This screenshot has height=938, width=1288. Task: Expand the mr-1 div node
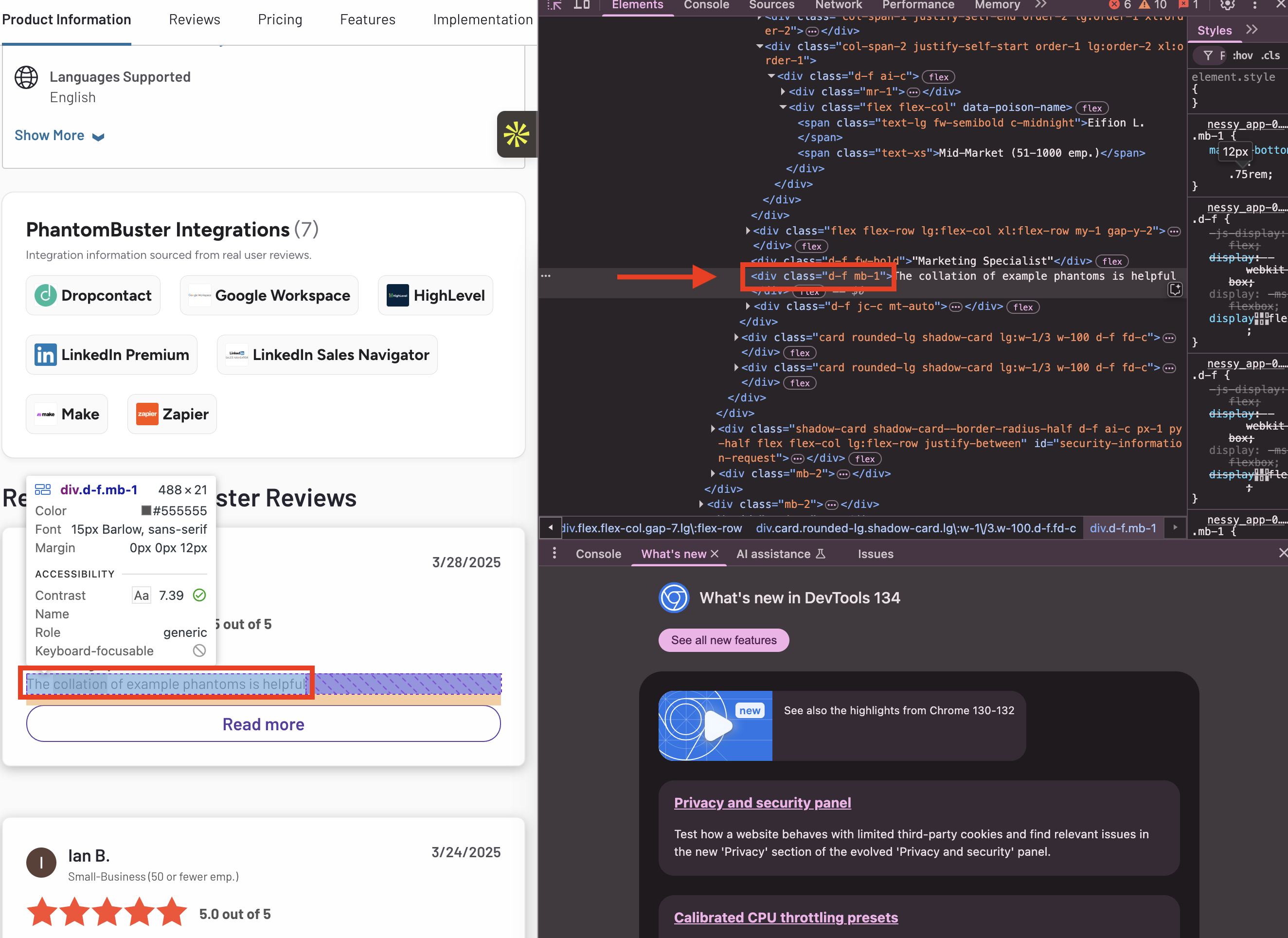[783, 91]
